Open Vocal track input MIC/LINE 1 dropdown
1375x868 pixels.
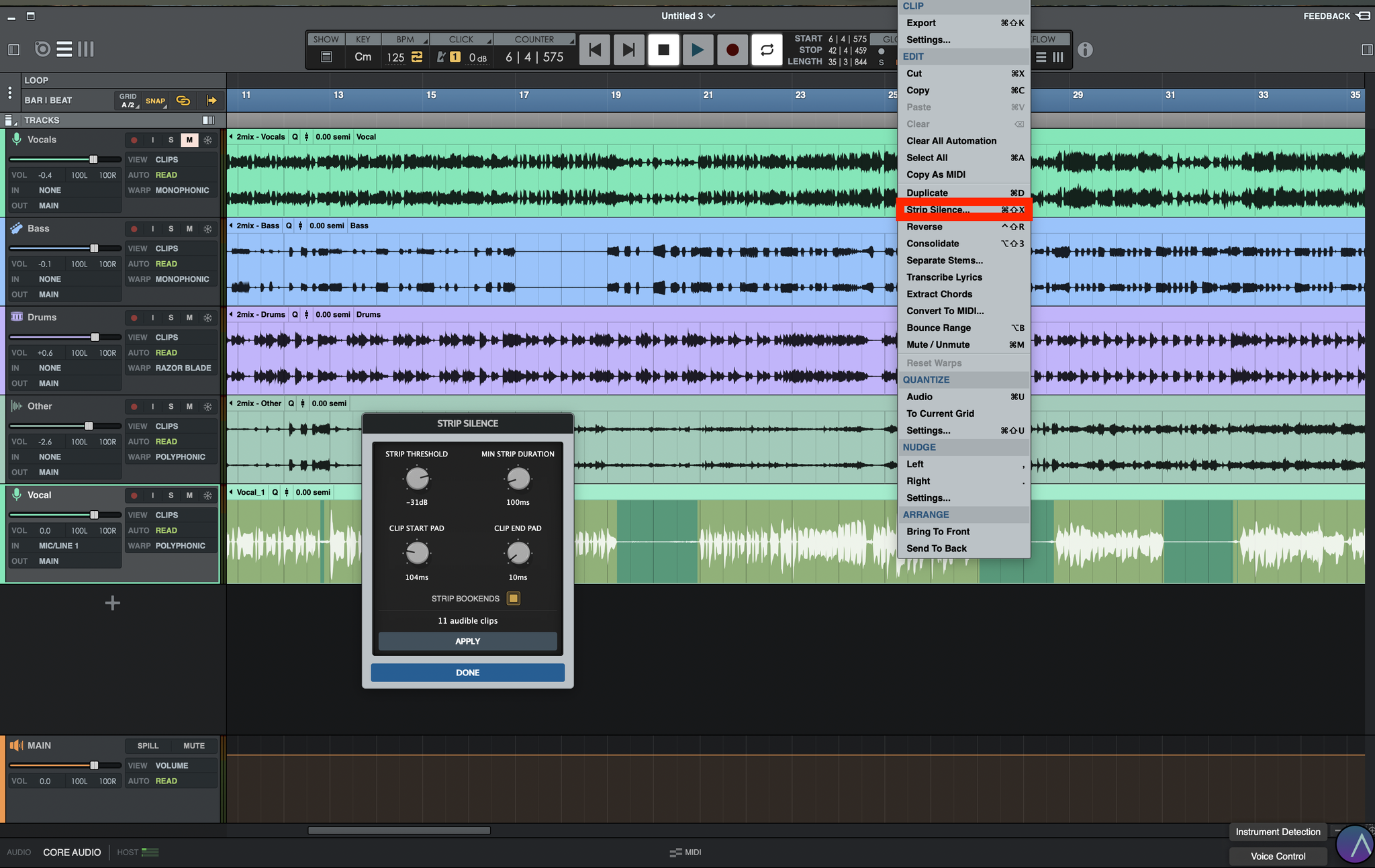pyautogui.click(x=59, y=546)
